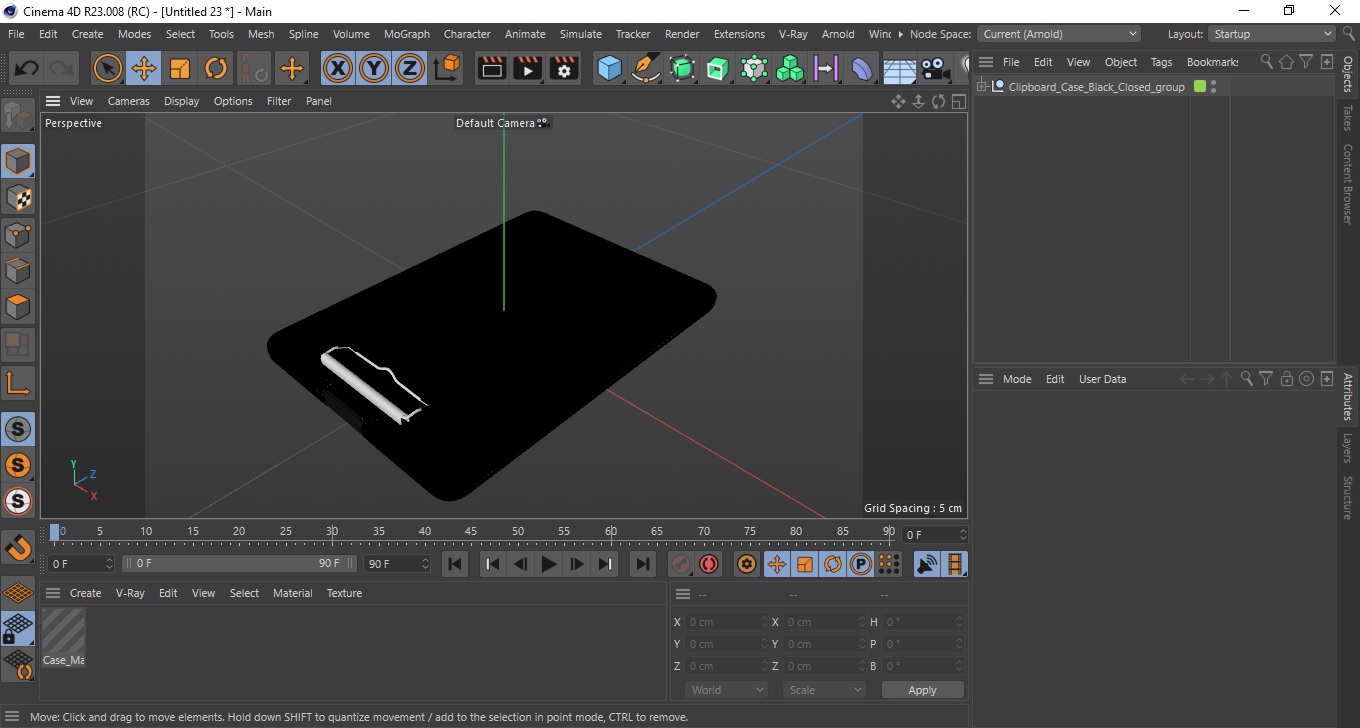Toggle coordinate system cube icon
This screenshot has height=728, width=1360.
tap(447, 68)
